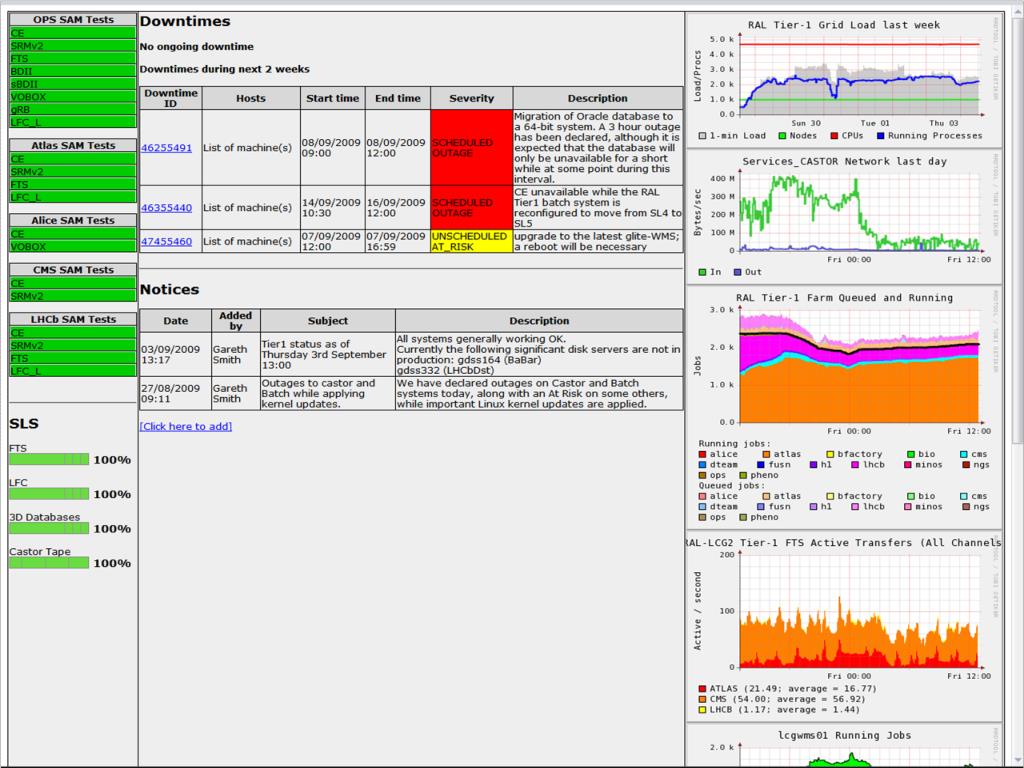
Task: Open the Services_CASTOR Network last day graph
Action: coord(844,216)
